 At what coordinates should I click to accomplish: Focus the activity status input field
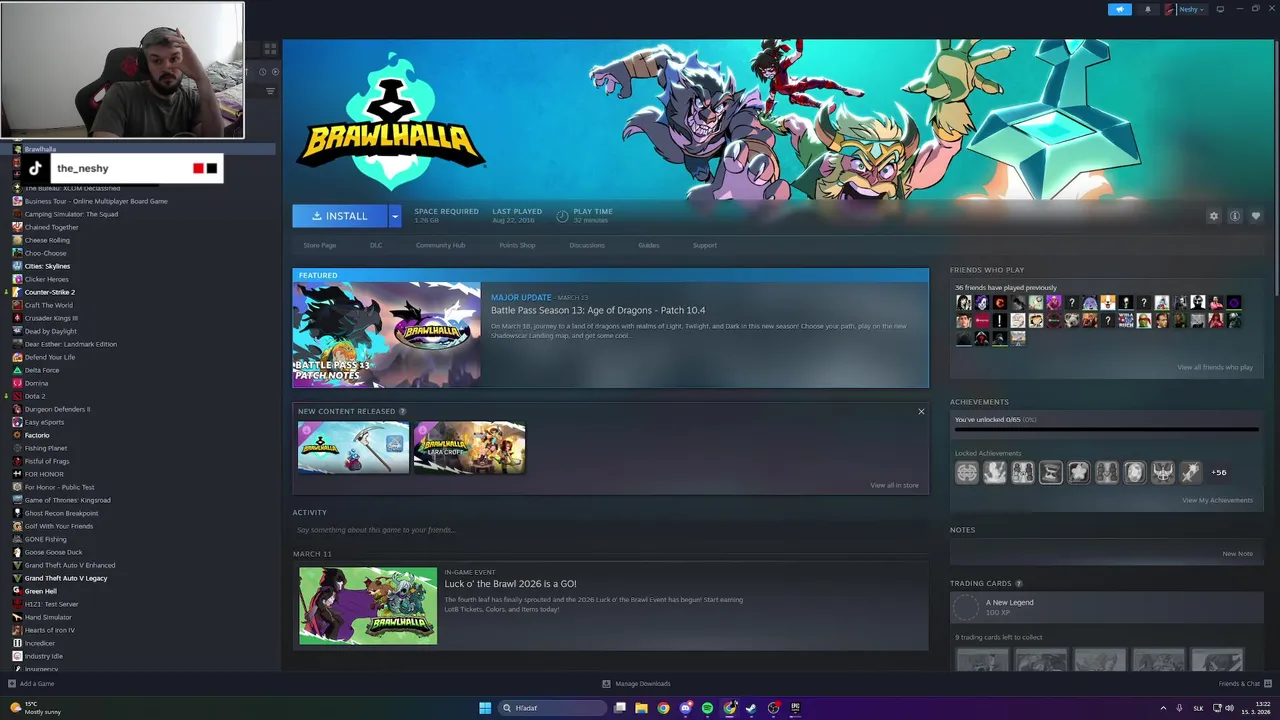[x=610, y=530]
